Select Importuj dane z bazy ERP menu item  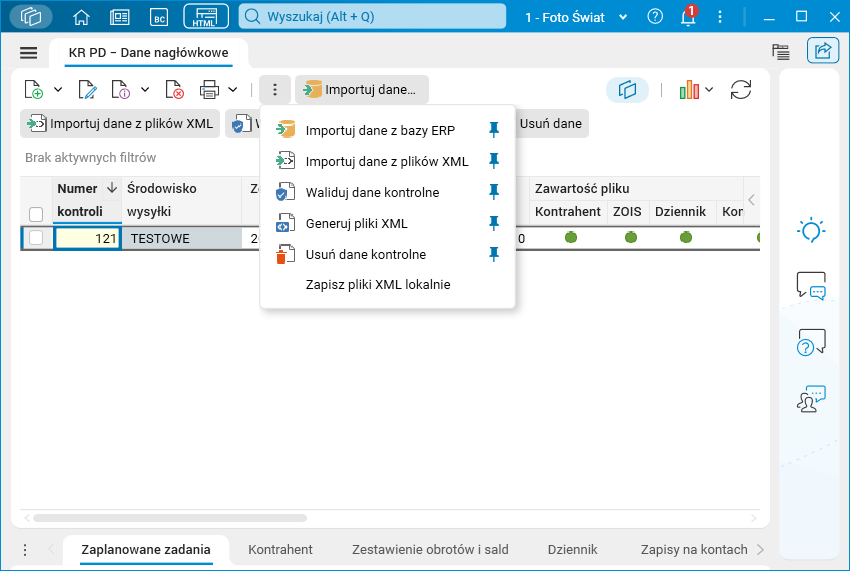coord(387,130)
